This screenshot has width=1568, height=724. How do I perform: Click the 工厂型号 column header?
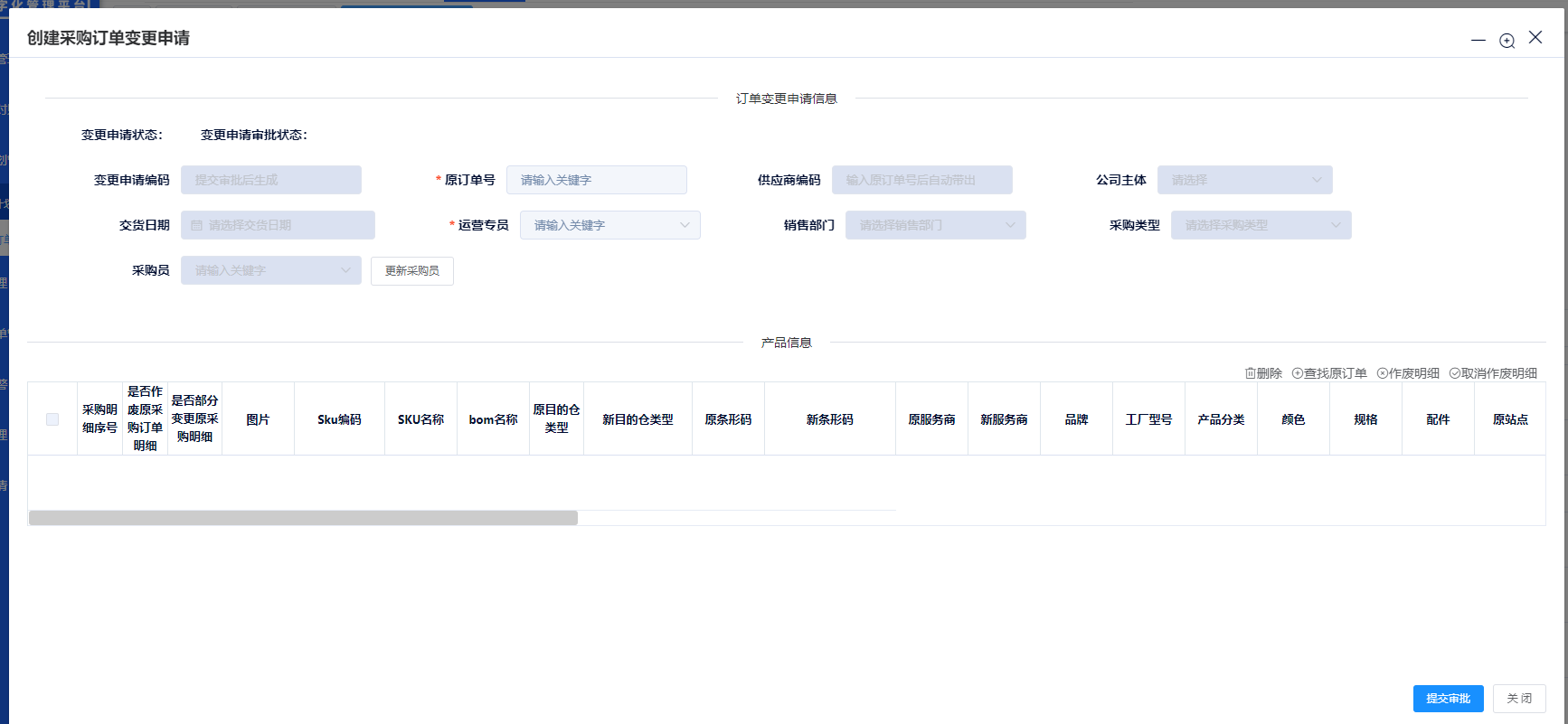click(x=1148, y=419)
